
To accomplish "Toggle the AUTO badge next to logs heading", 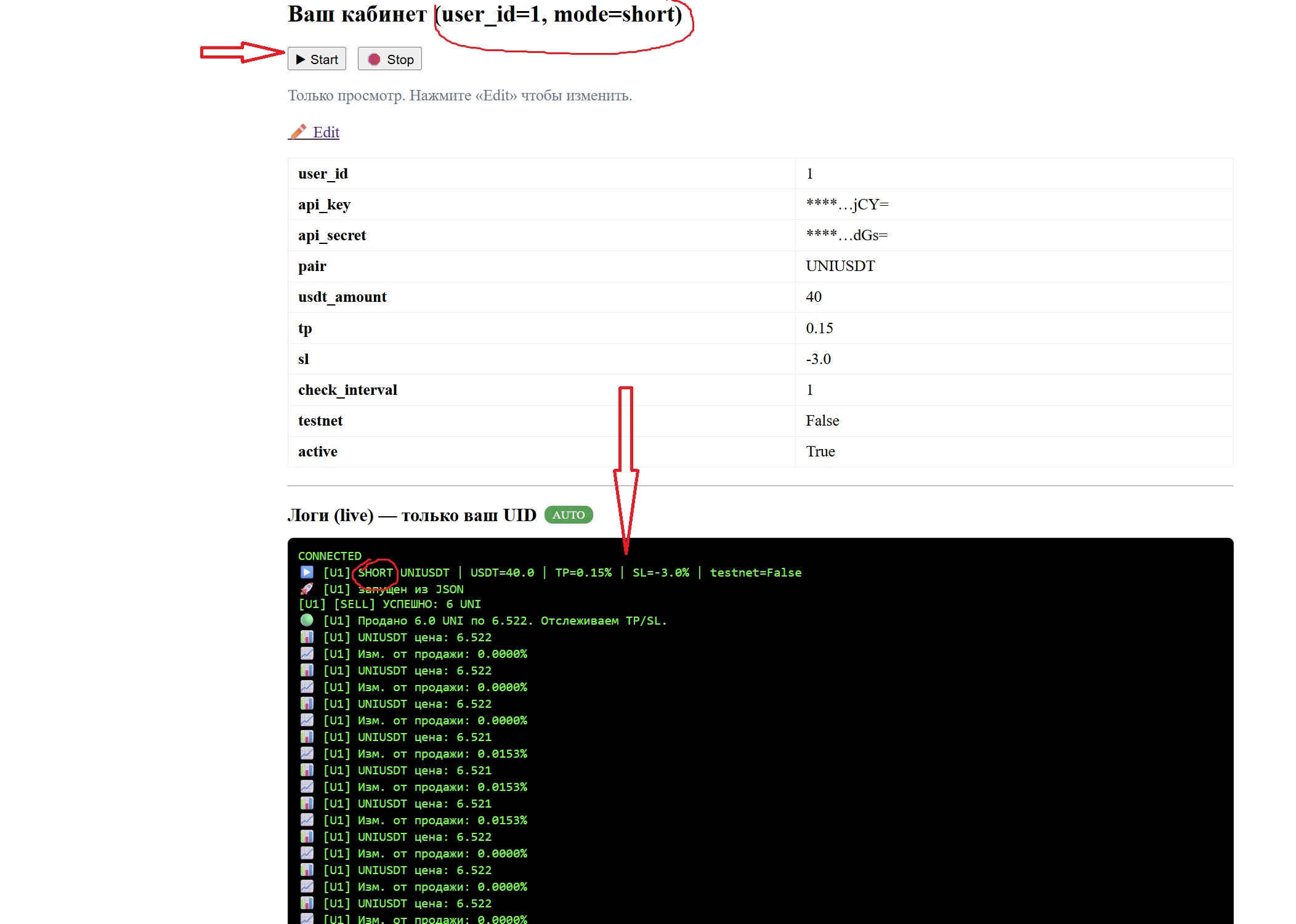I will coord(568,514).
